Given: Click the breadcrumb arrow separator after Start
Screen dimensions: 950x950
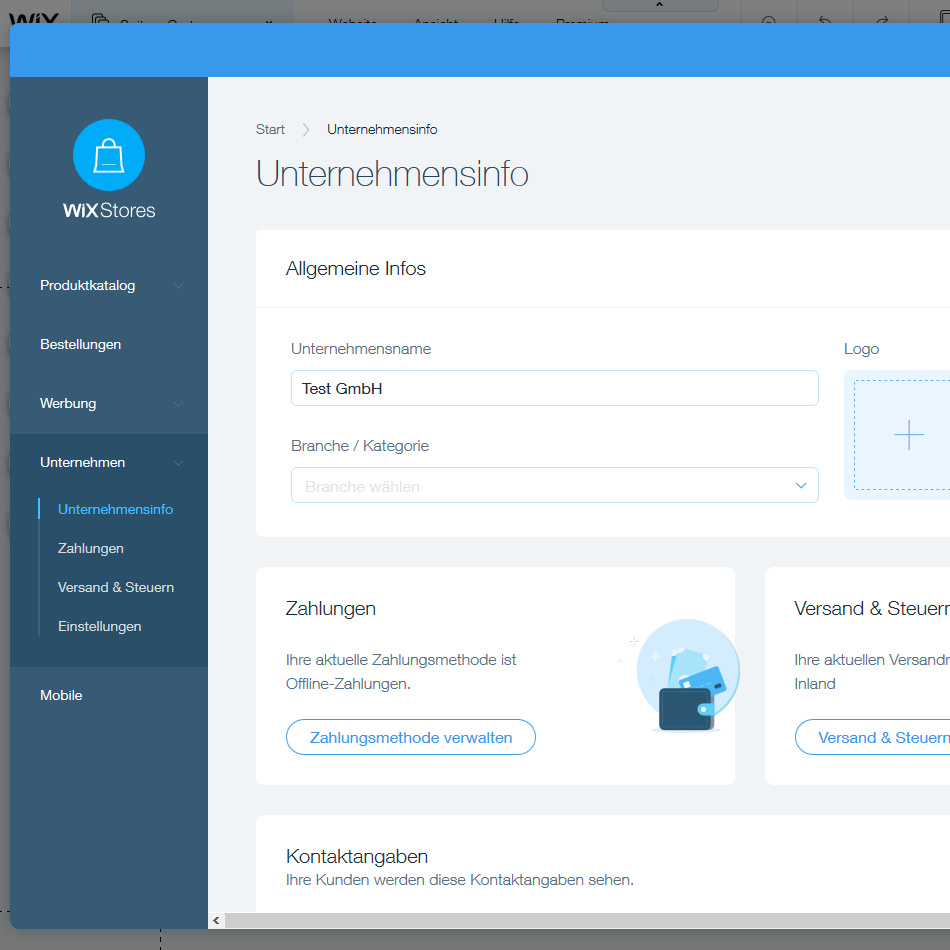Looking at the screenshot, I should pos(306,130).
